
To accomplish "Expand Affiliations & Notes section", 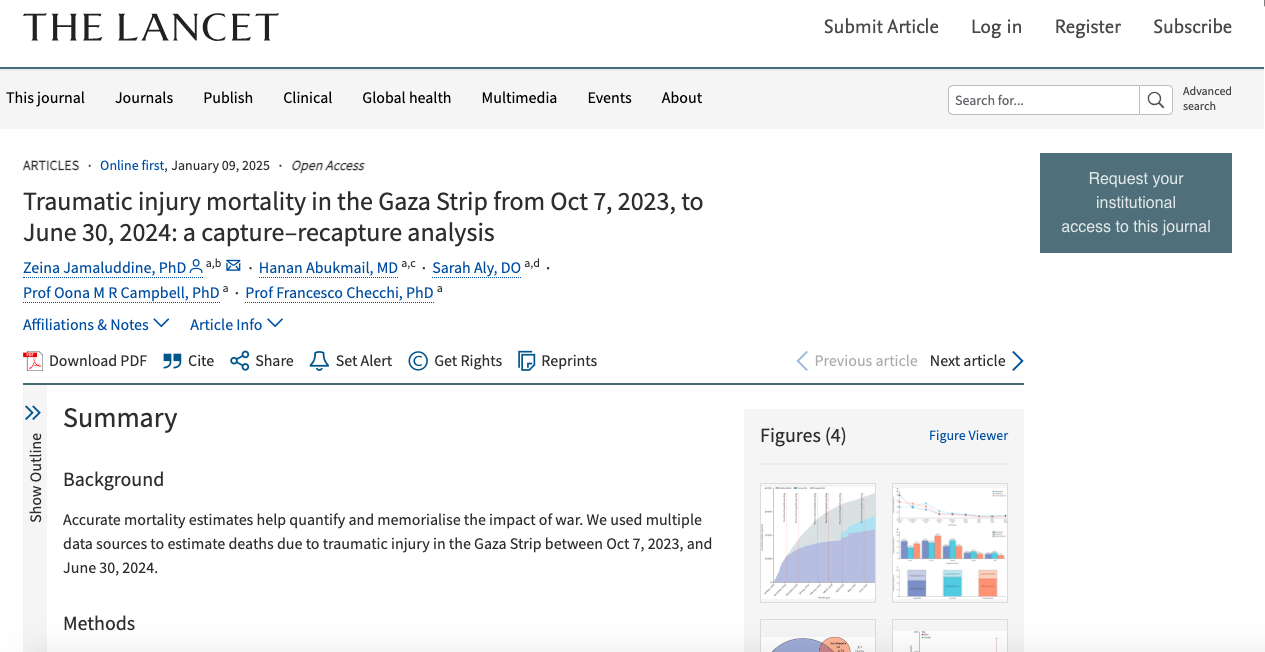I will tap(96, 324).
